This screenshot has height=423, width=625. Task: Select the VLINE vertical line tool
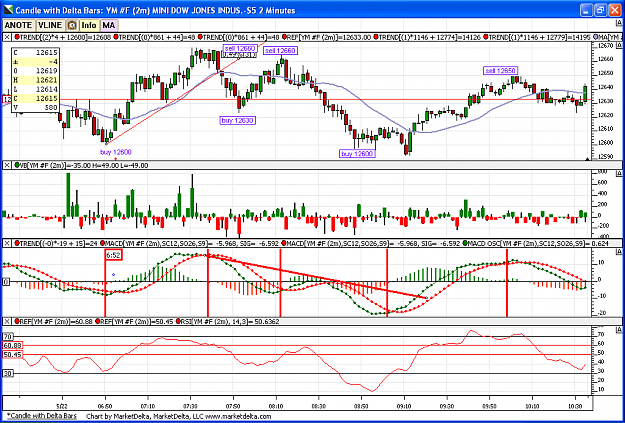(50, 25)
